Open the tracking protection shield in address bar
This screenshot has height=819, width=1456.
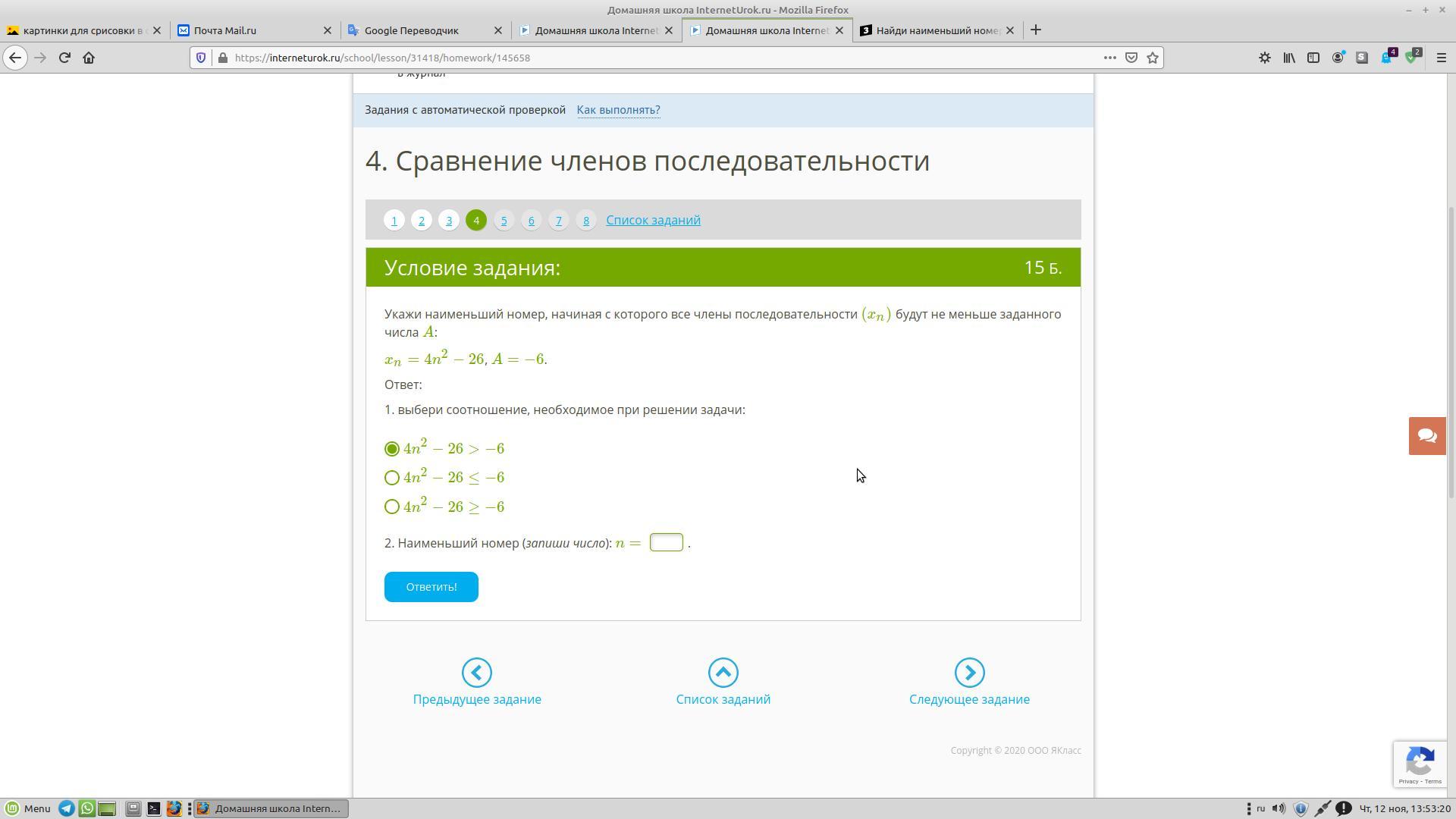coord(201,58)
